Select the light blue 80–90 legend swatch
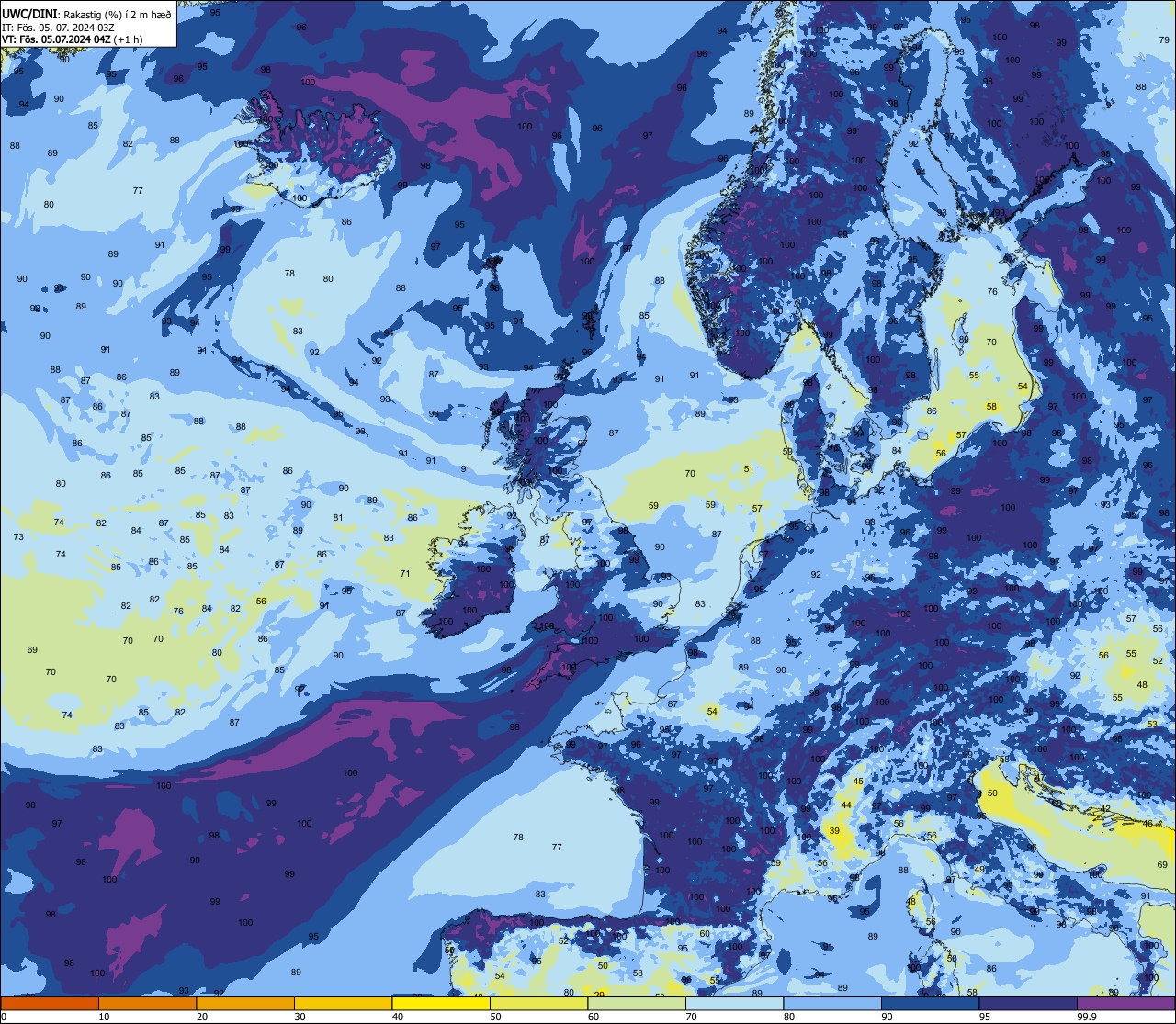Viewport: 1176px width, 1024px height. click(832, 1004)
